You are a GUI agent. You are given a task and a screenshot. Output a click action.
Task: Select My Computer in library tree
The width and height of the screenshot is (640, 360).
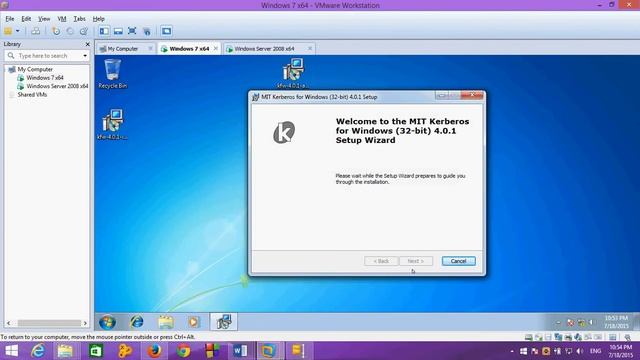tap(35, 69)
